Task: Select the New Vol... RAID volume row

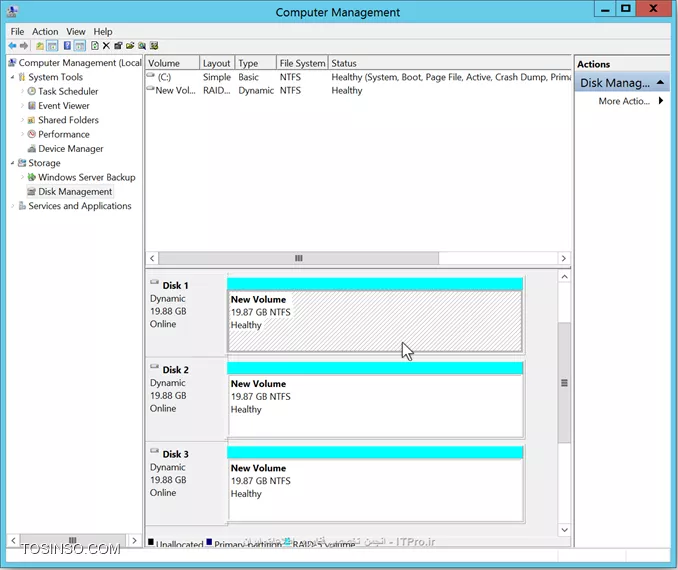Action: 358,90
